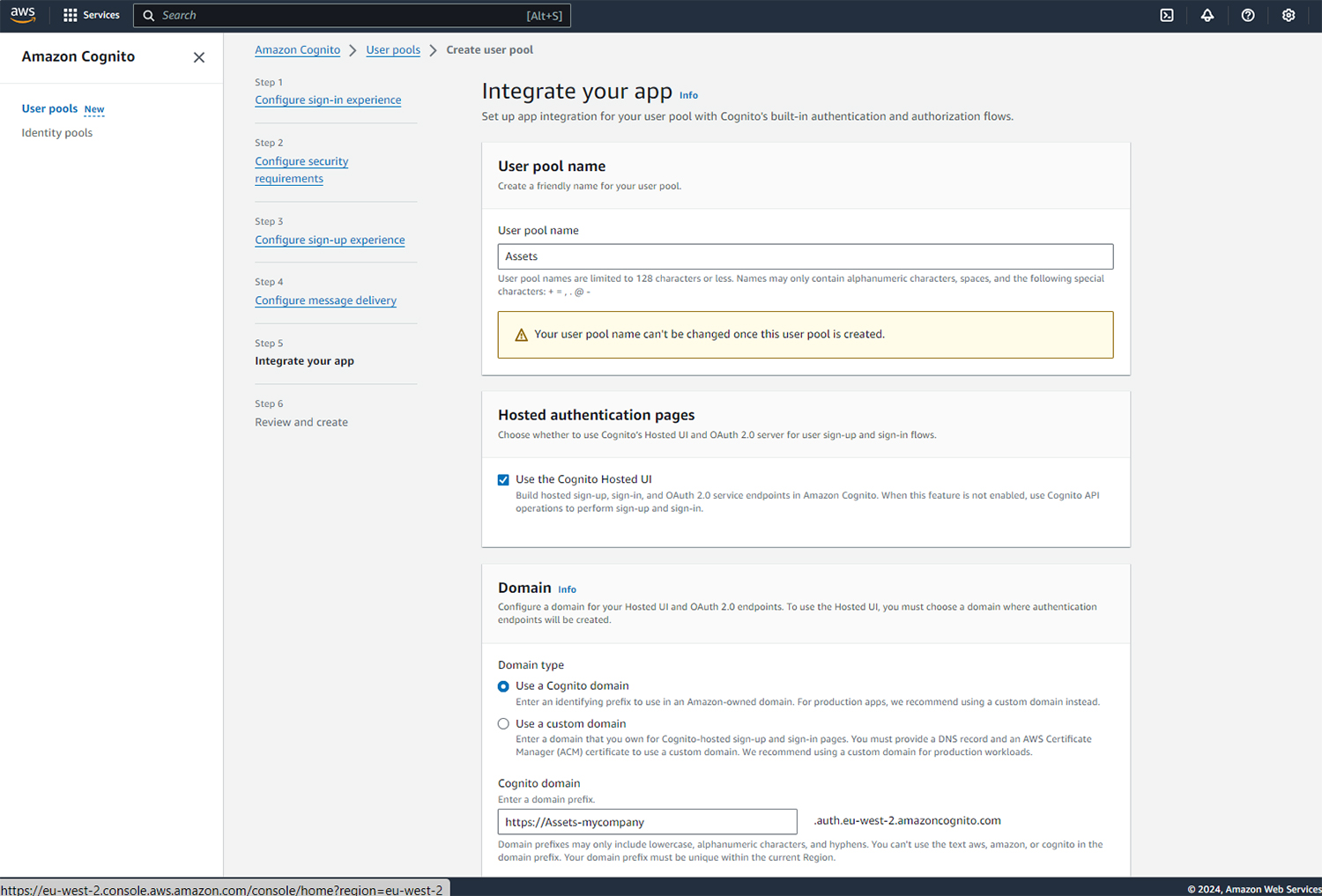Return to Configure message delivery step
The height and width of the screenshot is (896, 1322).
click(325, 300)
